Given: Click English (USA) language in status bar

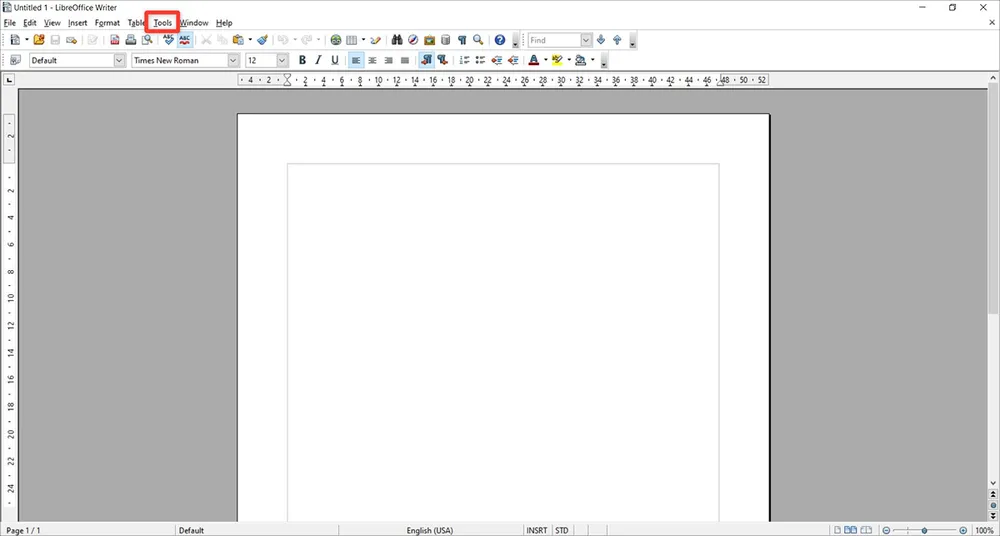Looking at the screenshot, I should tap(430, 530).
